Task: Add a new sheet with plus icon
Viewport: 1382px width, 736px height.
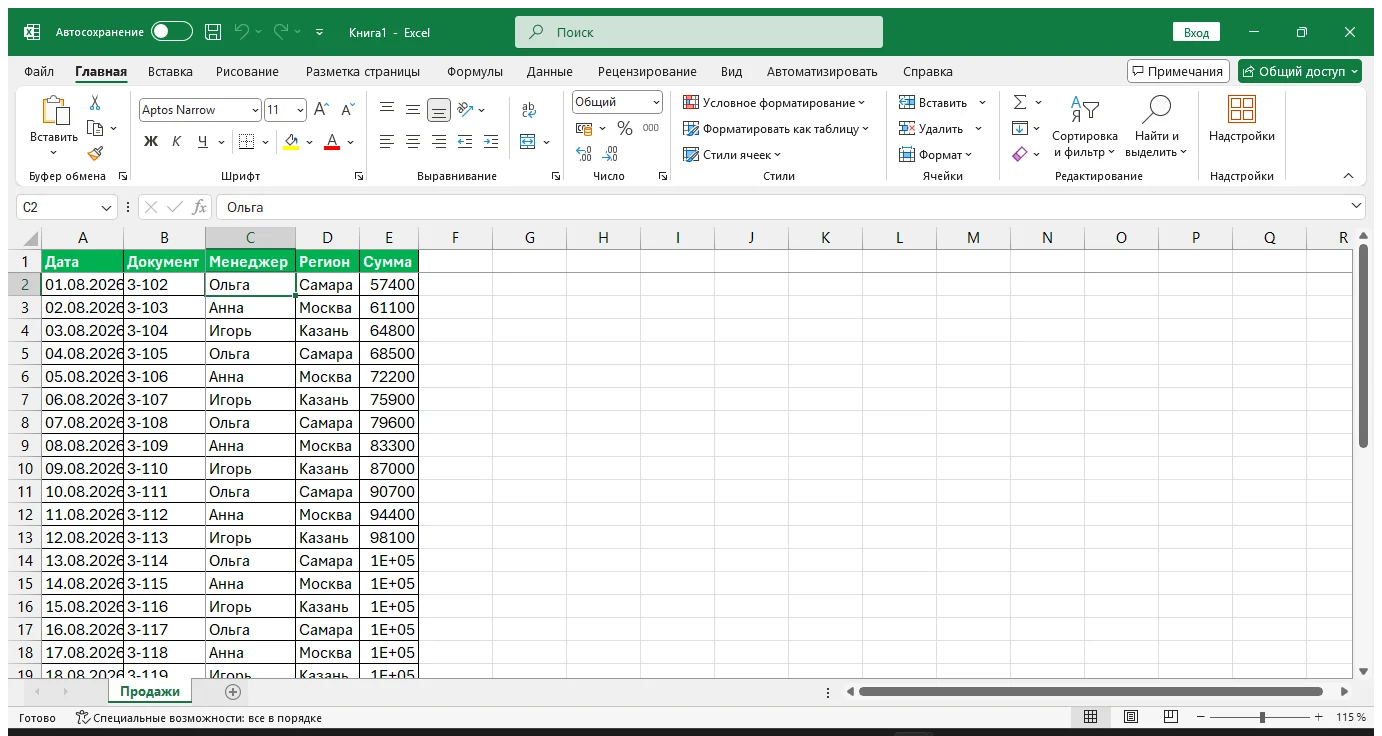Action: point(233,692)
